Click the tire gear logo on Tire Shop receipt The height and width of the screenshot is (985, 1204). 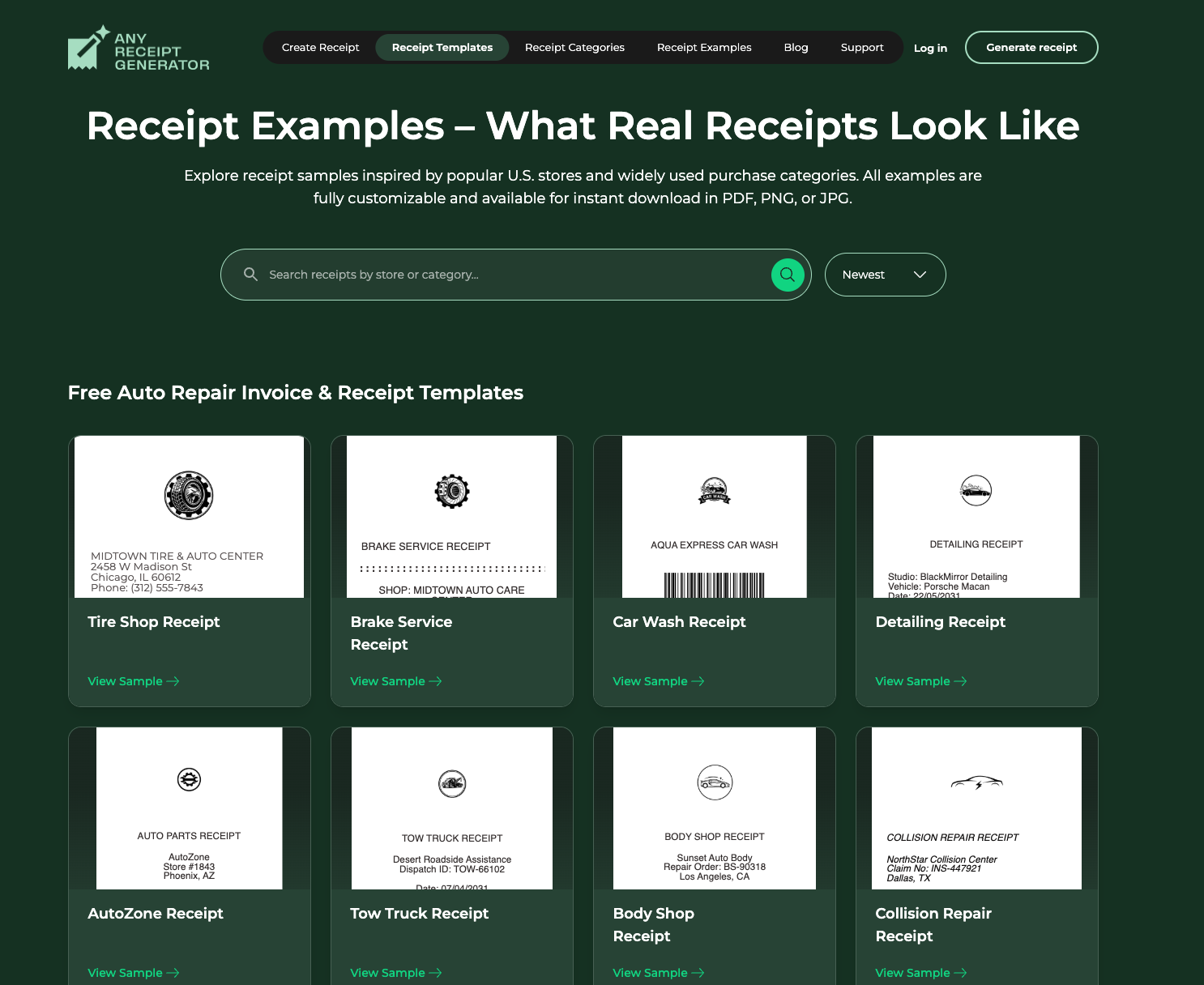coord(189,495)
